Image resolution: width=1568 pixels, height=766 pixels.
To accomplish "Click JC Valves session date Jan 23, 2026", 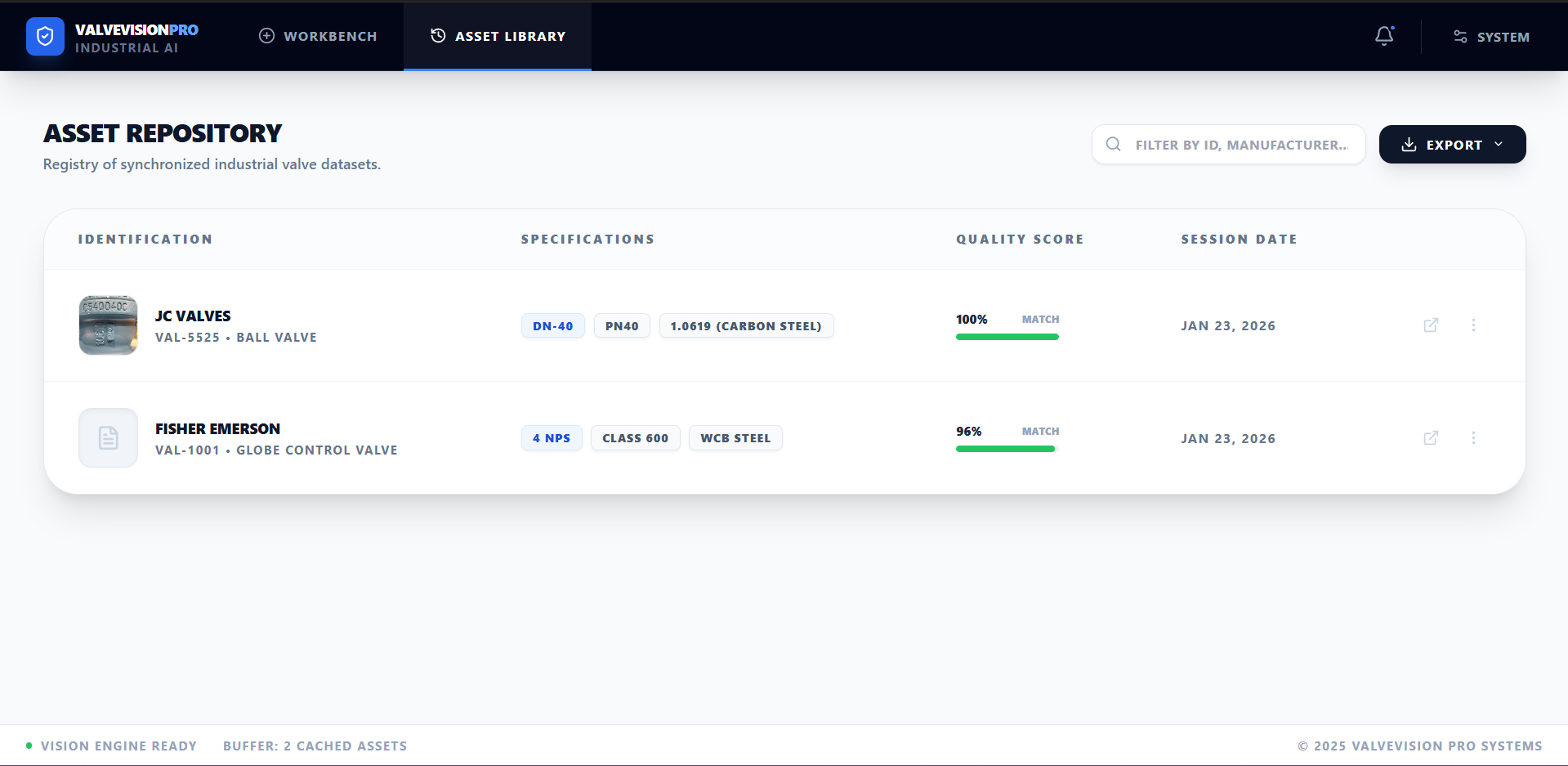I will tap(1228, 326).
